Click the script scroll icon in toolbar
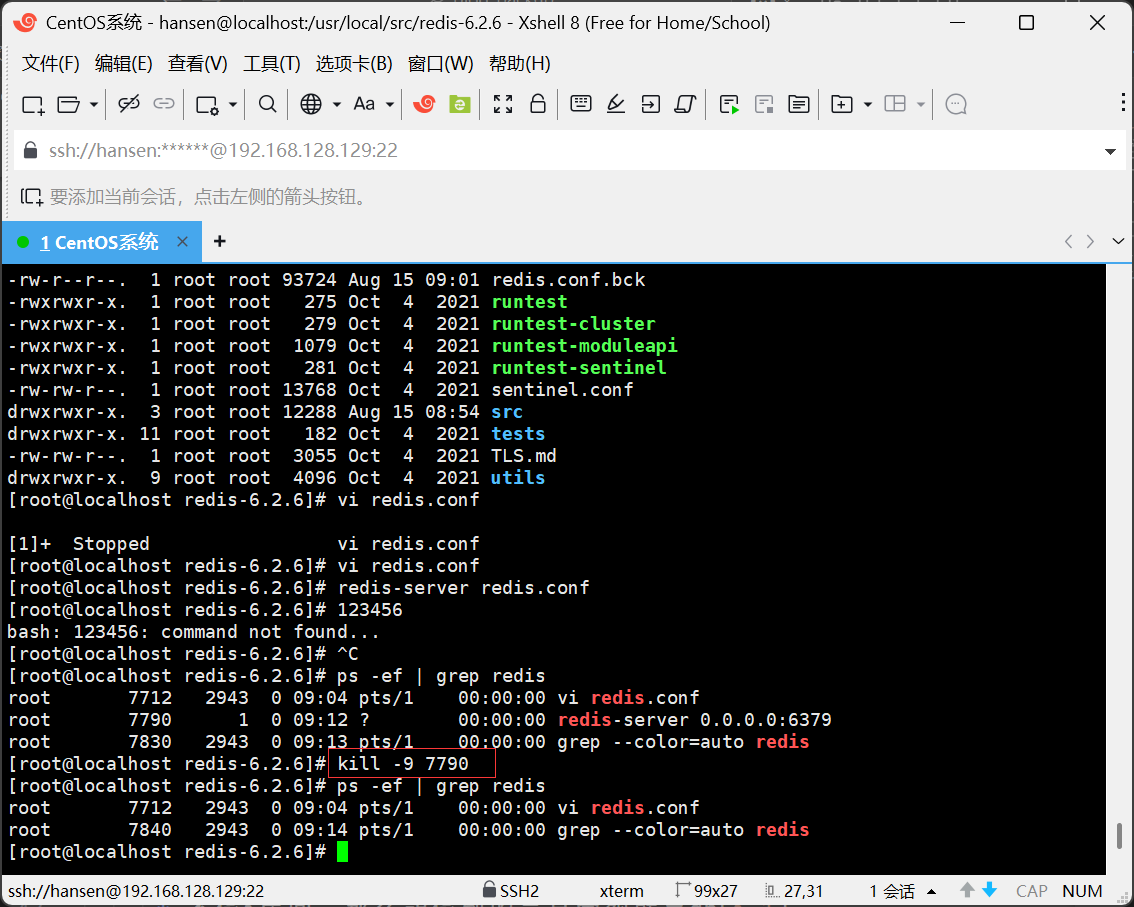This screenshot has width=1134, height=907. (685, 104)
